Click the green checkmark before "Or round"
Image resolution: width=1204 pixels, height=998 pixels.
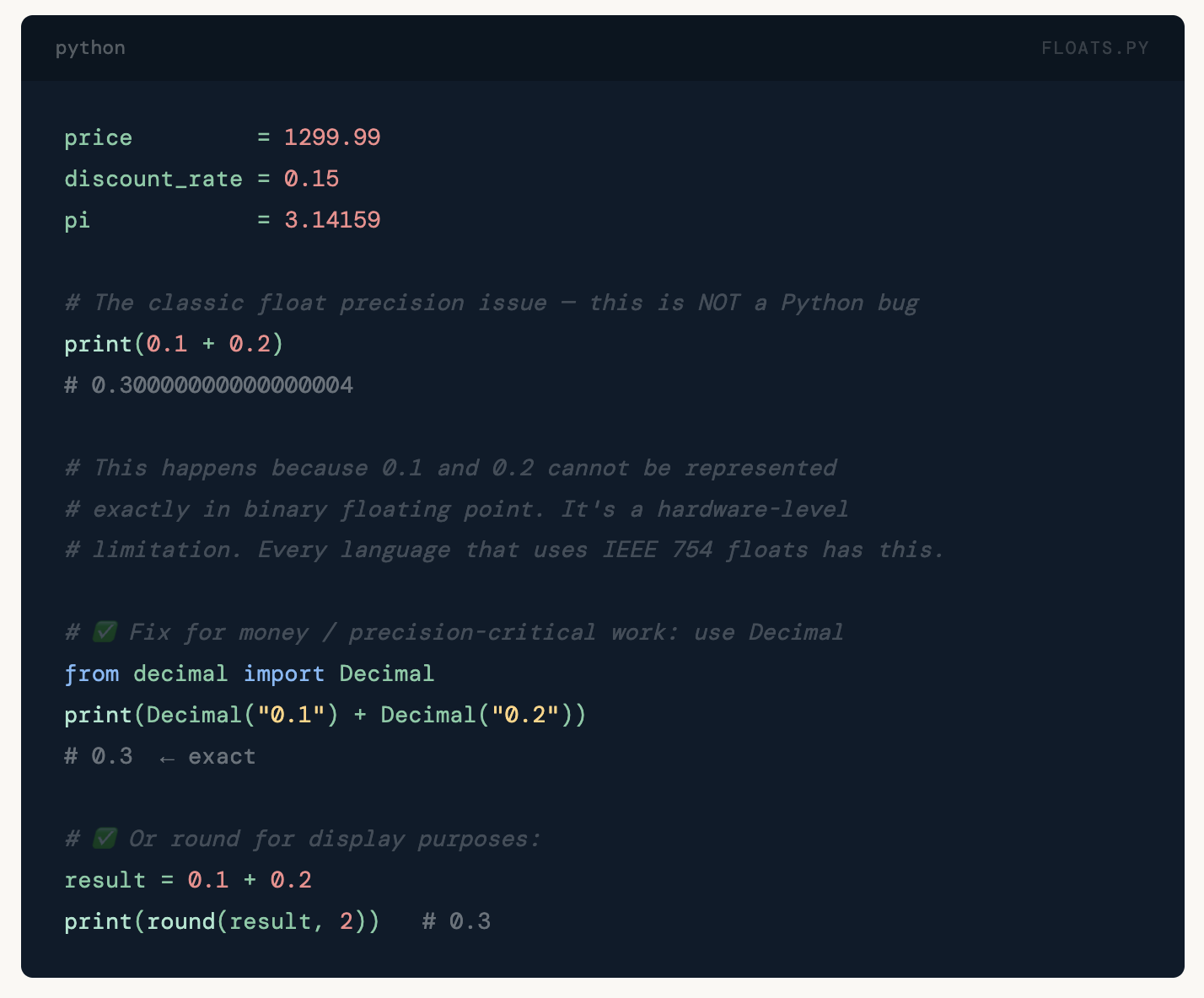(x=105, y=839)
